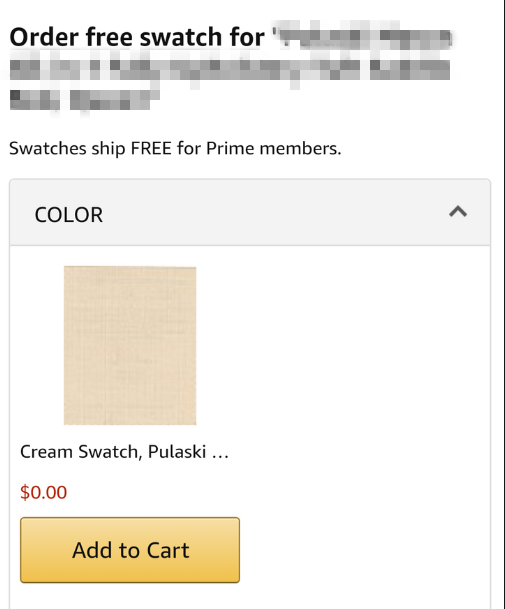
Task: Click the COLOR section header label
Action: coord(69,215)
